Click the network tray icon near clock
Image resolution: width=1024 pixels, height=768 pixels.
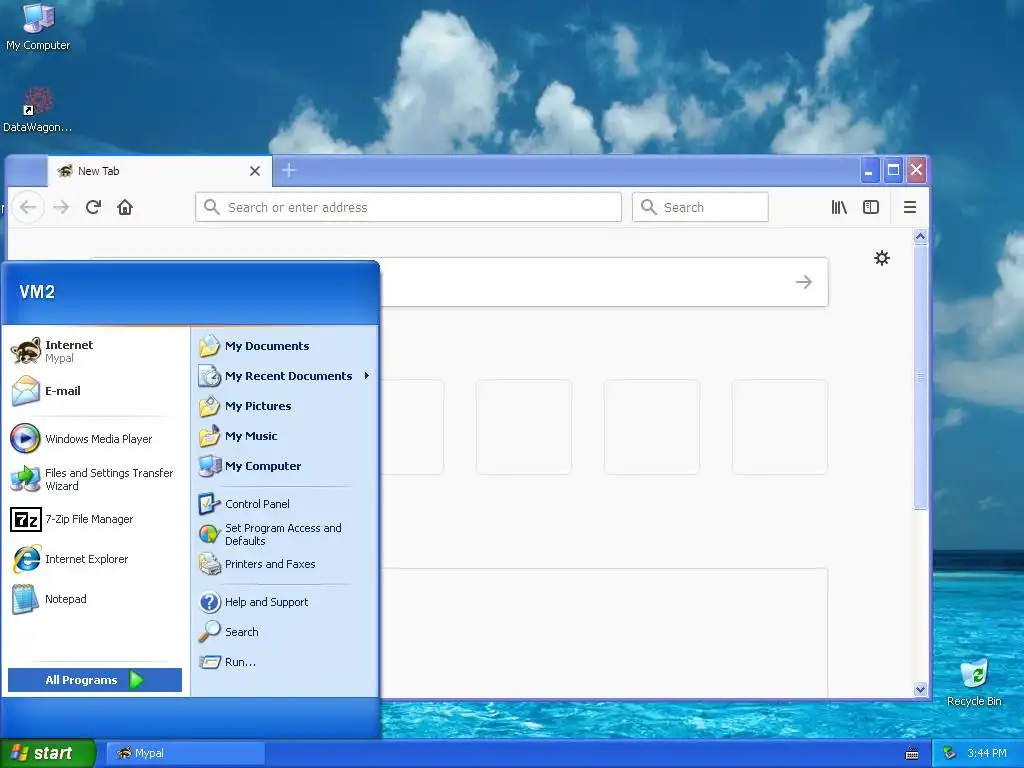pyautogui.click(x=950, y=753)
